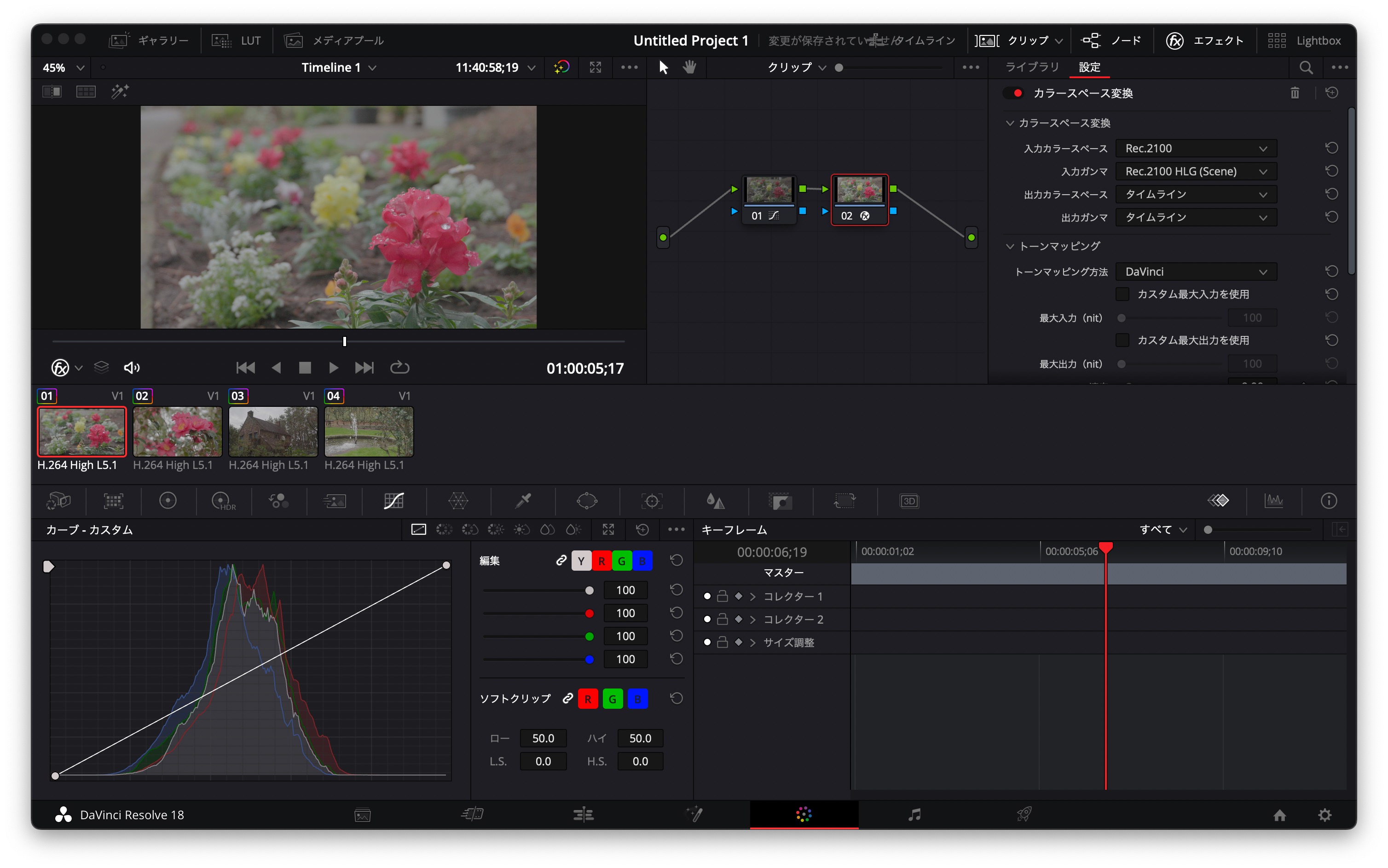This screenshot has height=868, width=1388.
Task: Open the Color Warper palette
Action: [458, 501]
